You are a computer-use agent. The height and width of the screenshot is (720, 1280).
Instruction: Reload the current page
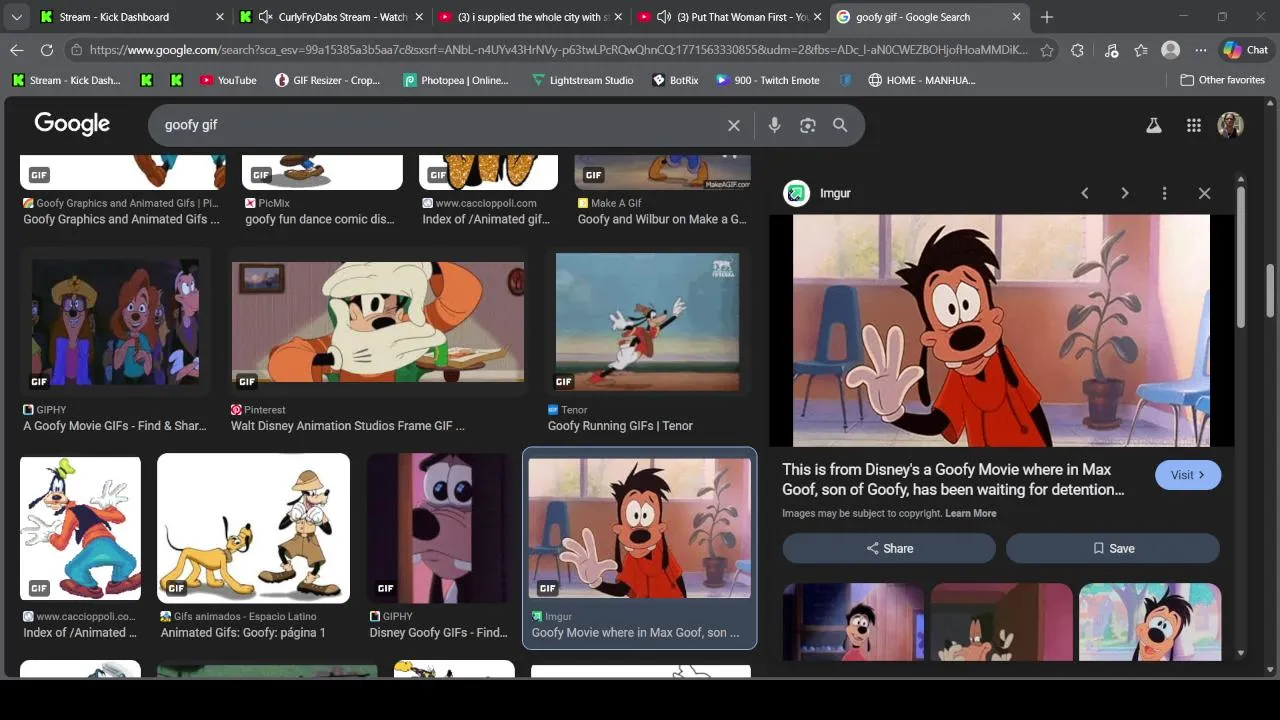pyautogui.click(x=47, y=50)
